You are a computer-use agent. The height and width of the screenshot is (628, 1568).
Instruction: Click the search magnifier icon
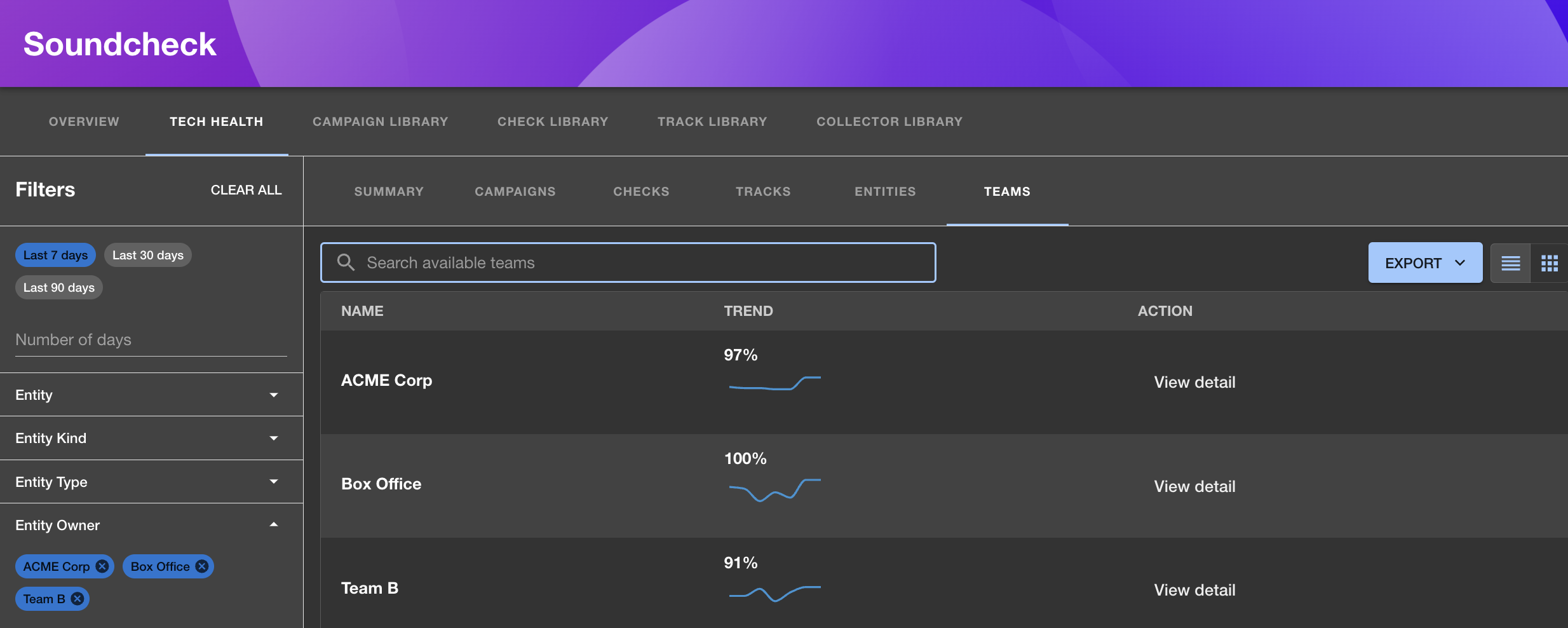tap(346, 263)
